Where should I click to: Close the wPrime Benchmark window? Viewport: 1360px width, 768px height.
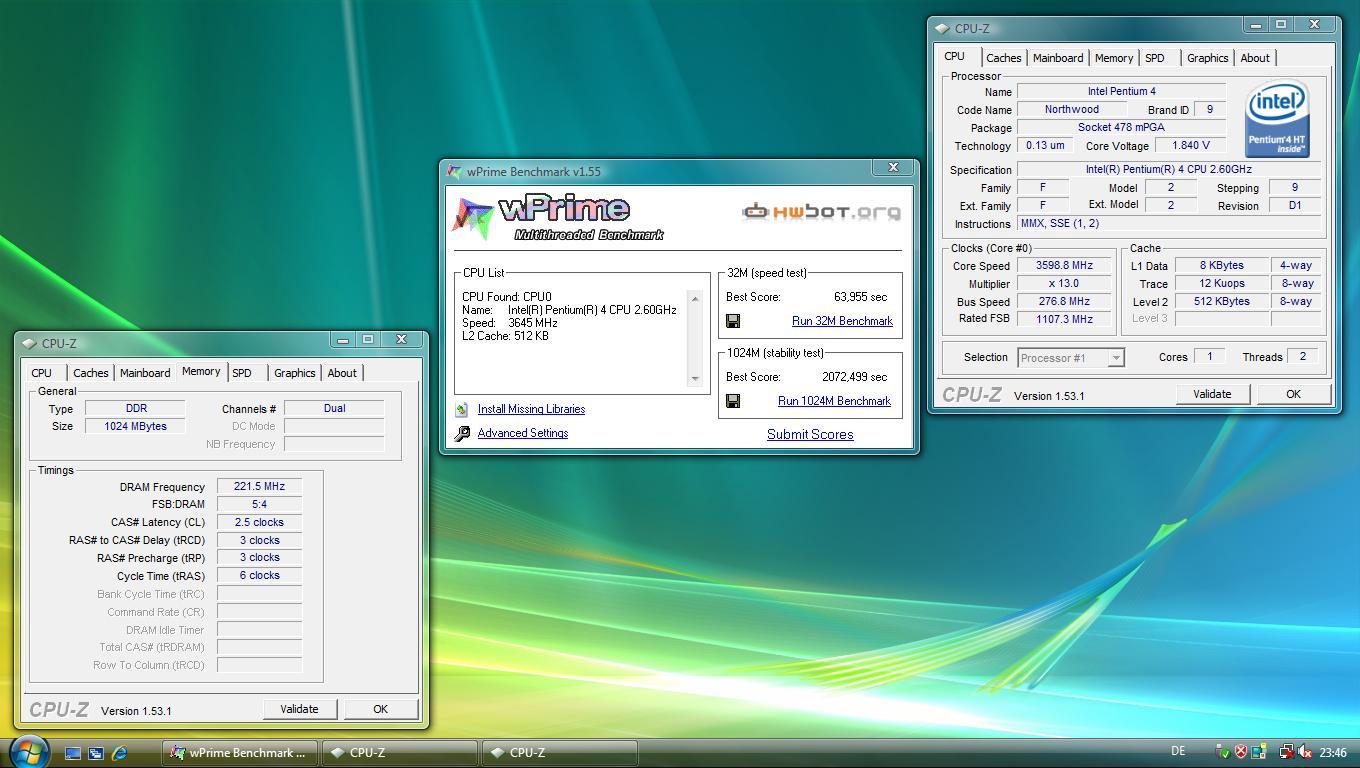893,168
